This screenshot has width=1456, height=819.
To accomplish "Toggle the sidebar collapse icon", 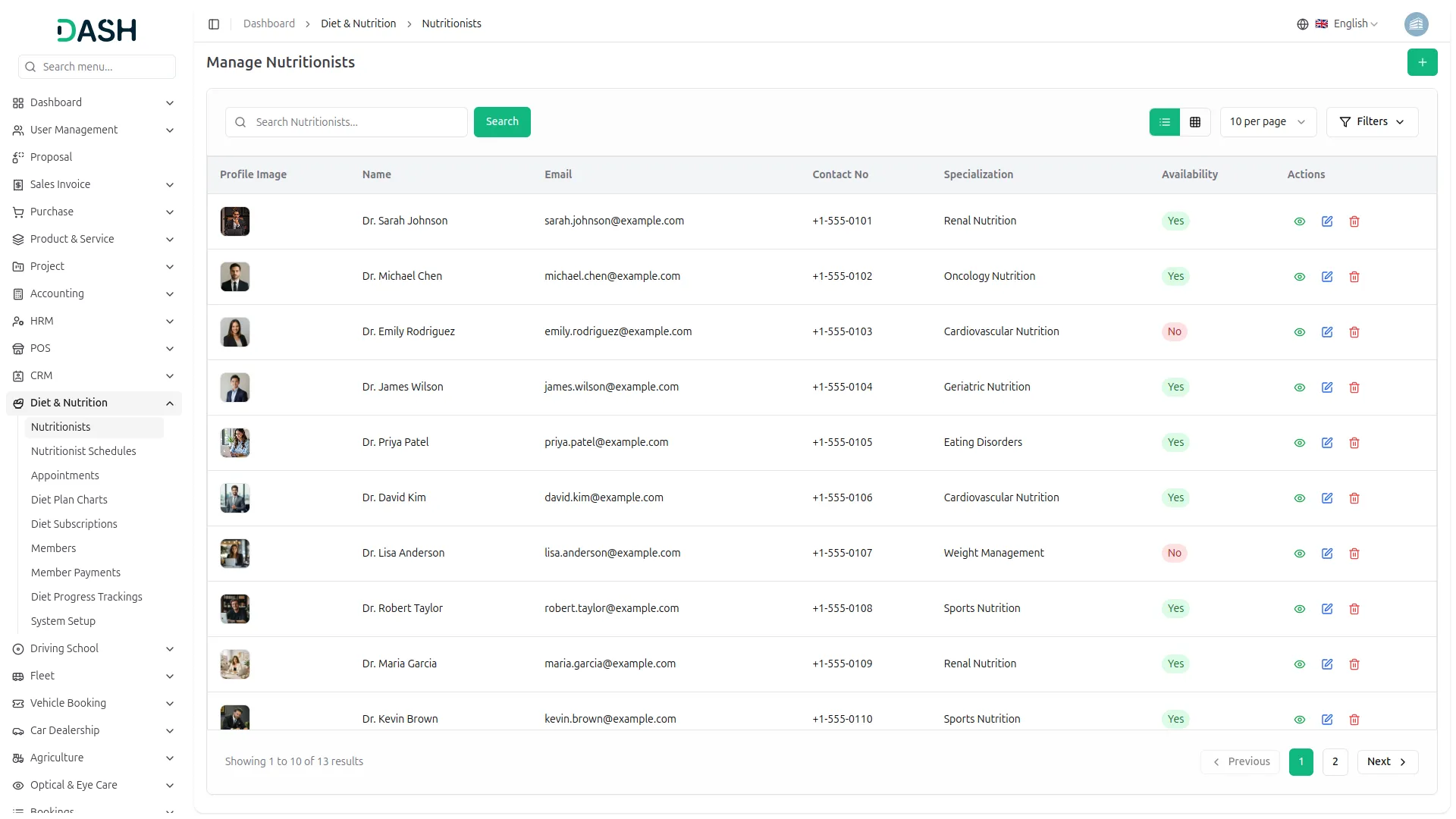I will click(214, 24).
